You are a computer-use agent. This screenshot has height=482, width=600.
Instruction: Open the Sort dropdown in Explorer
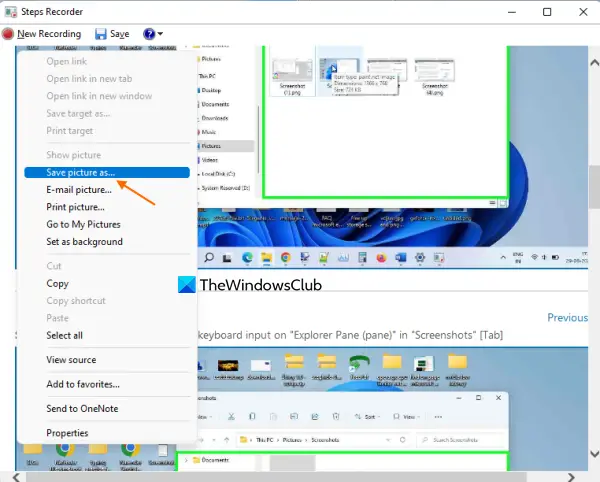pos(367,417)
